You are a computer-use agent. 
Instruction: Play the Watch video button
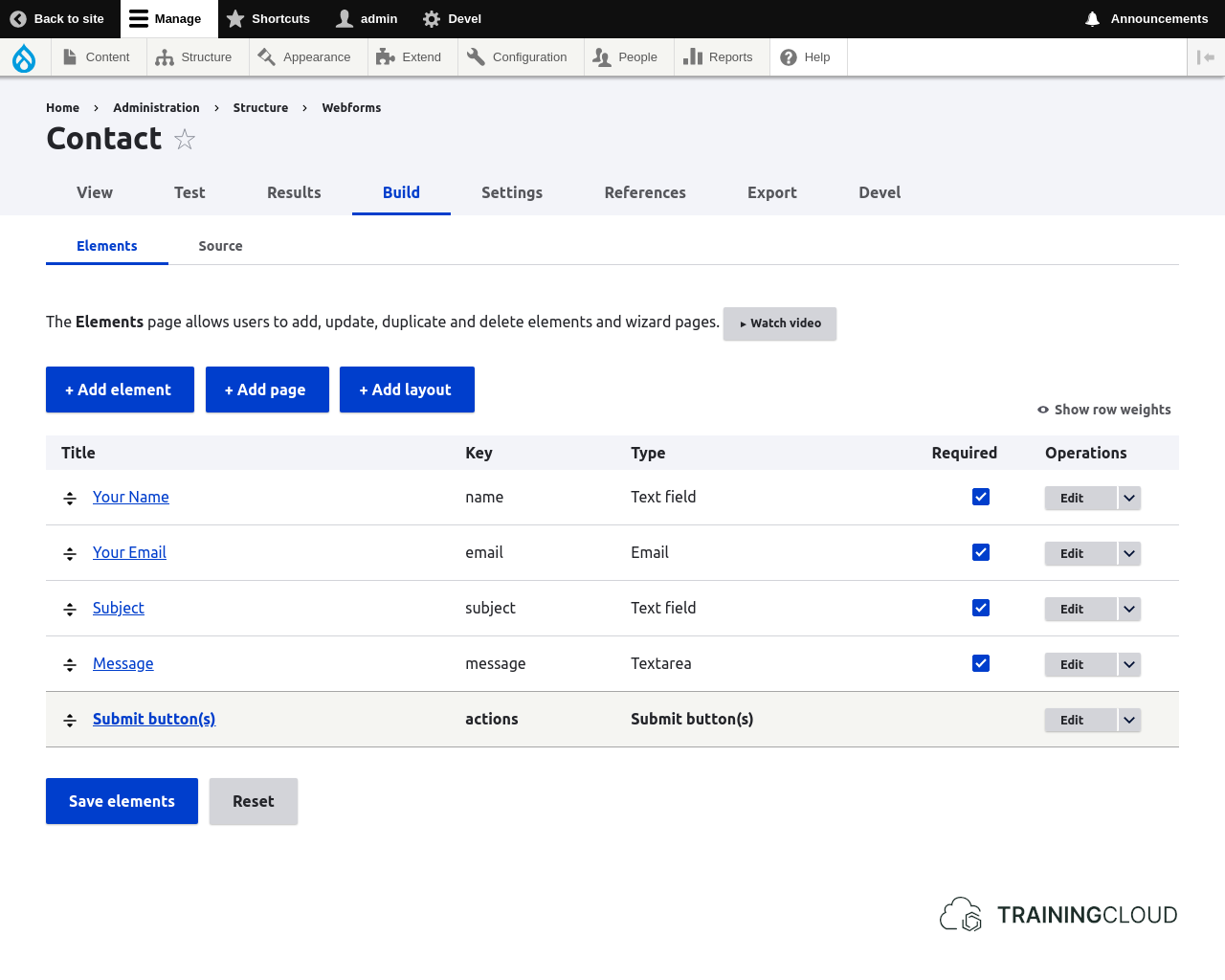click(780, 323)
